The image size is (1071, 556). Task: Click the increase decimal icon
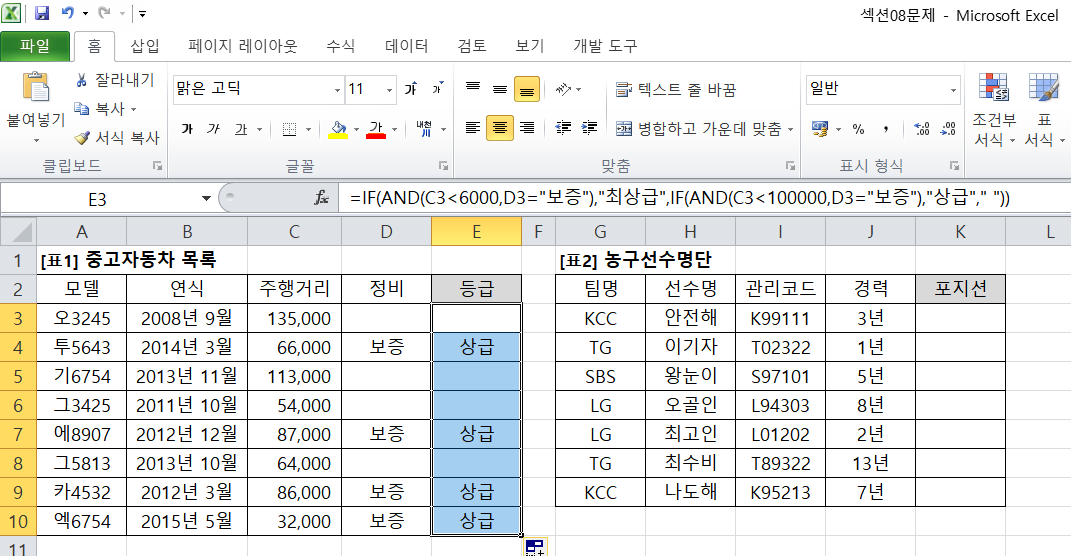tap(921, 129)
